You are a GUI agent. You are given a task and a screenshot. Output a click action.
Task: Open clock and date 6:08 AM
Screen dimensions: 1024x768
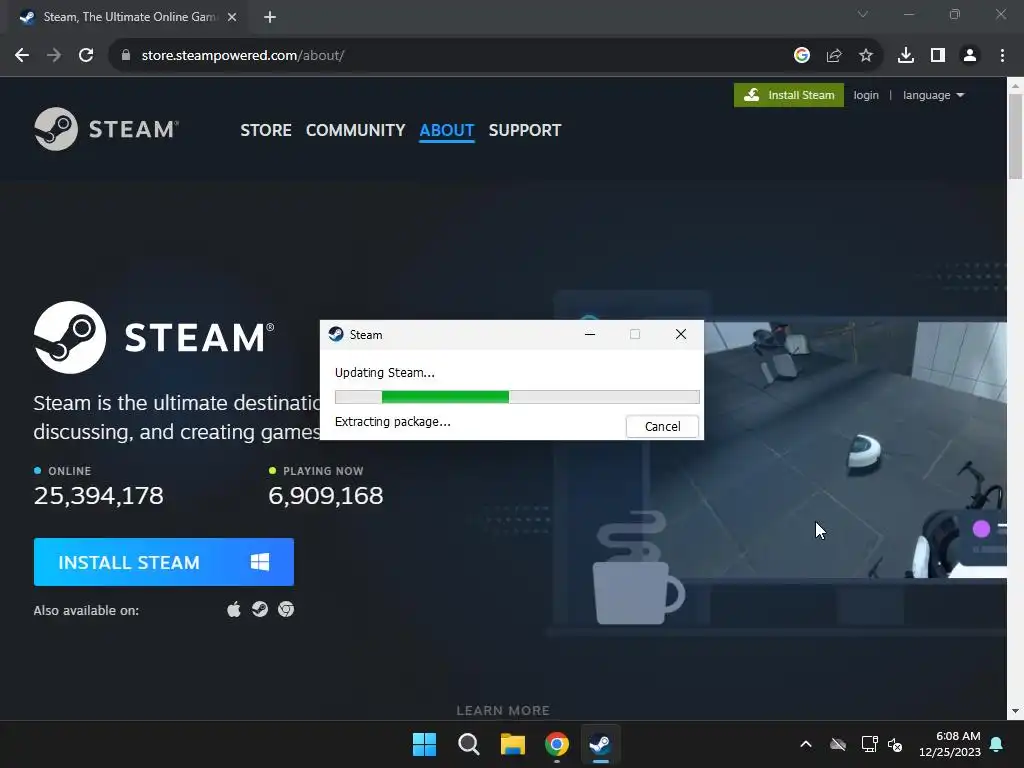pos(950,744)
